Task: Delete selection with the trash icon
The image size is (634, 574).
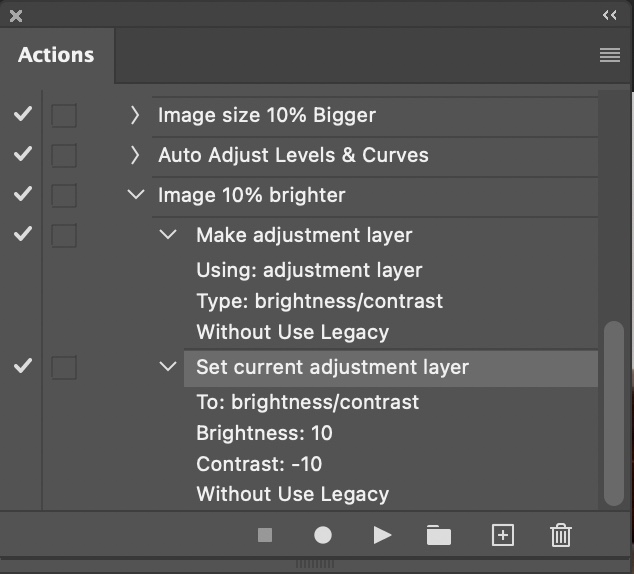Action: pyautogui.click(x=561, y=535)
